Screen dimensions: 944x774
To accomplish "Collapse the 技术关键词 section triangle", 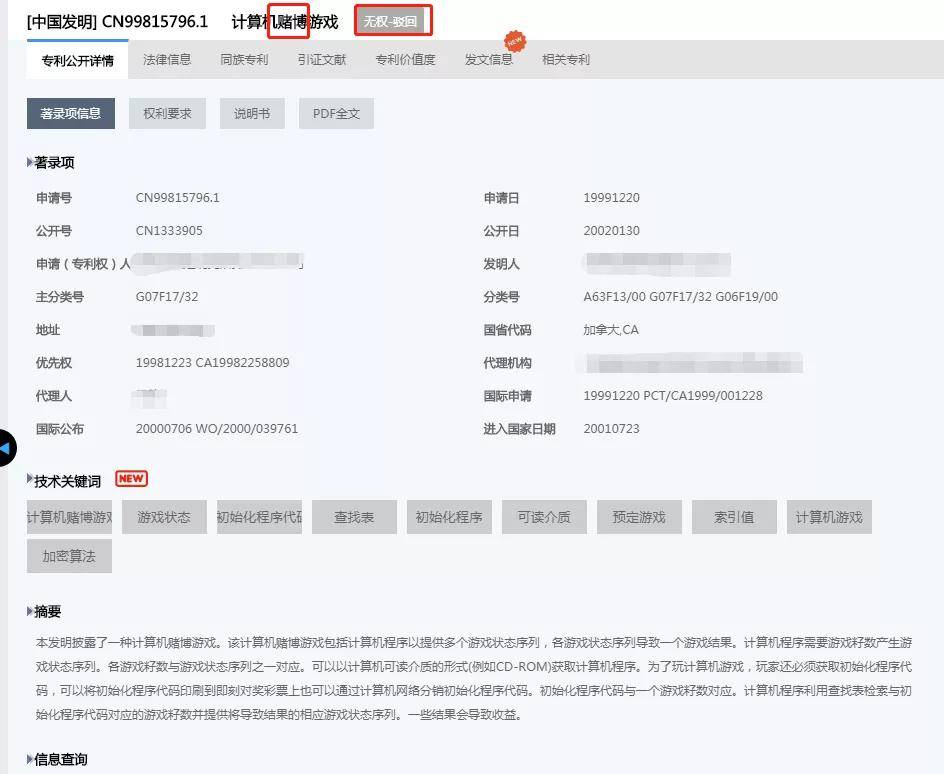I will tap(30, 479).
